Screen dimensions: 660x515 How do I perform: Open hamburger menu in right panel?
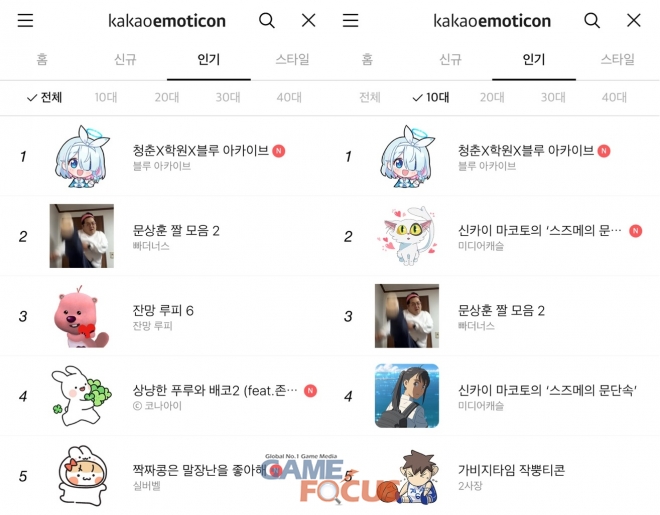tap(350, 20)
